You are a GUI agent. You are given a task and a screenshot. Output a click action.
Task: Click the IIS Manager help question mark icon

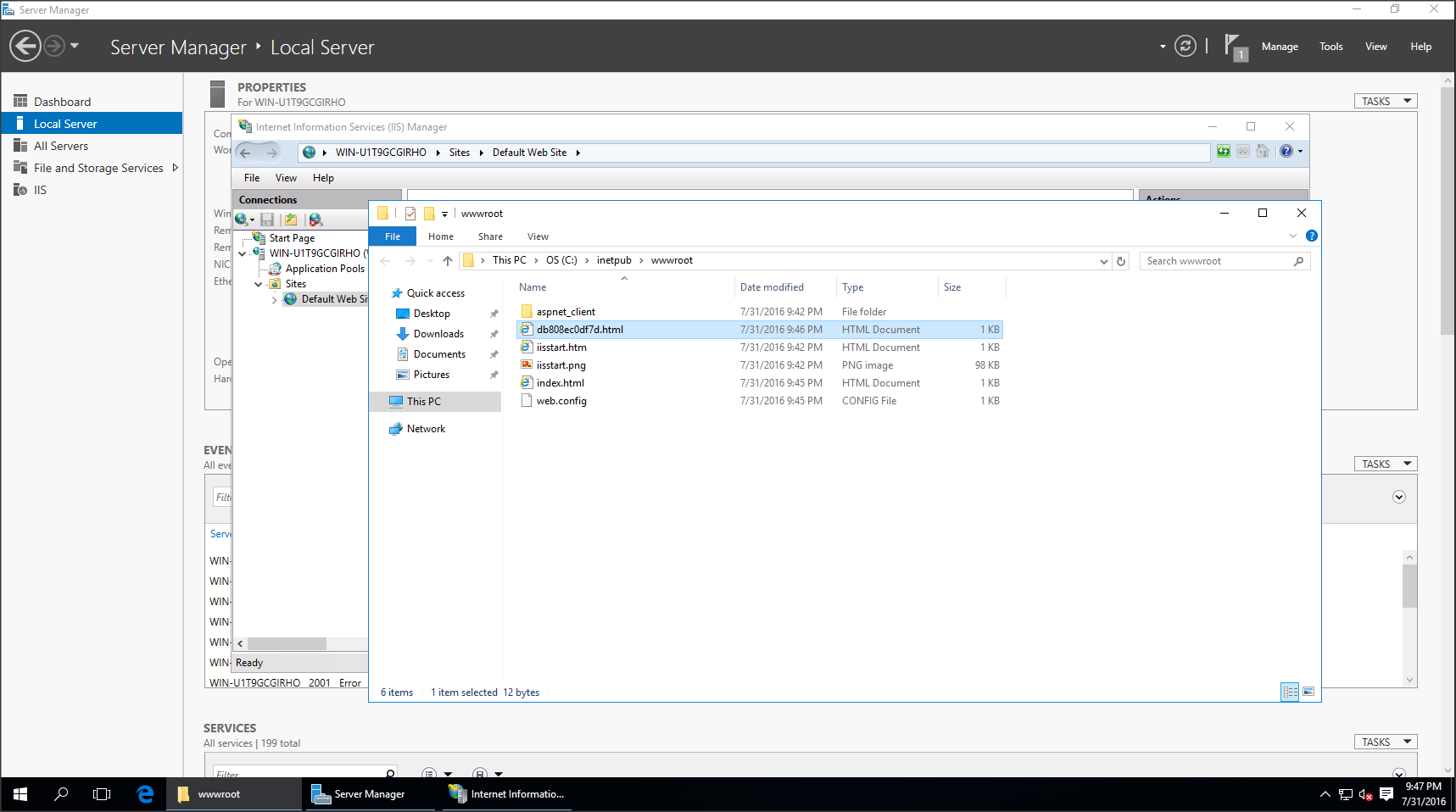1286,152
